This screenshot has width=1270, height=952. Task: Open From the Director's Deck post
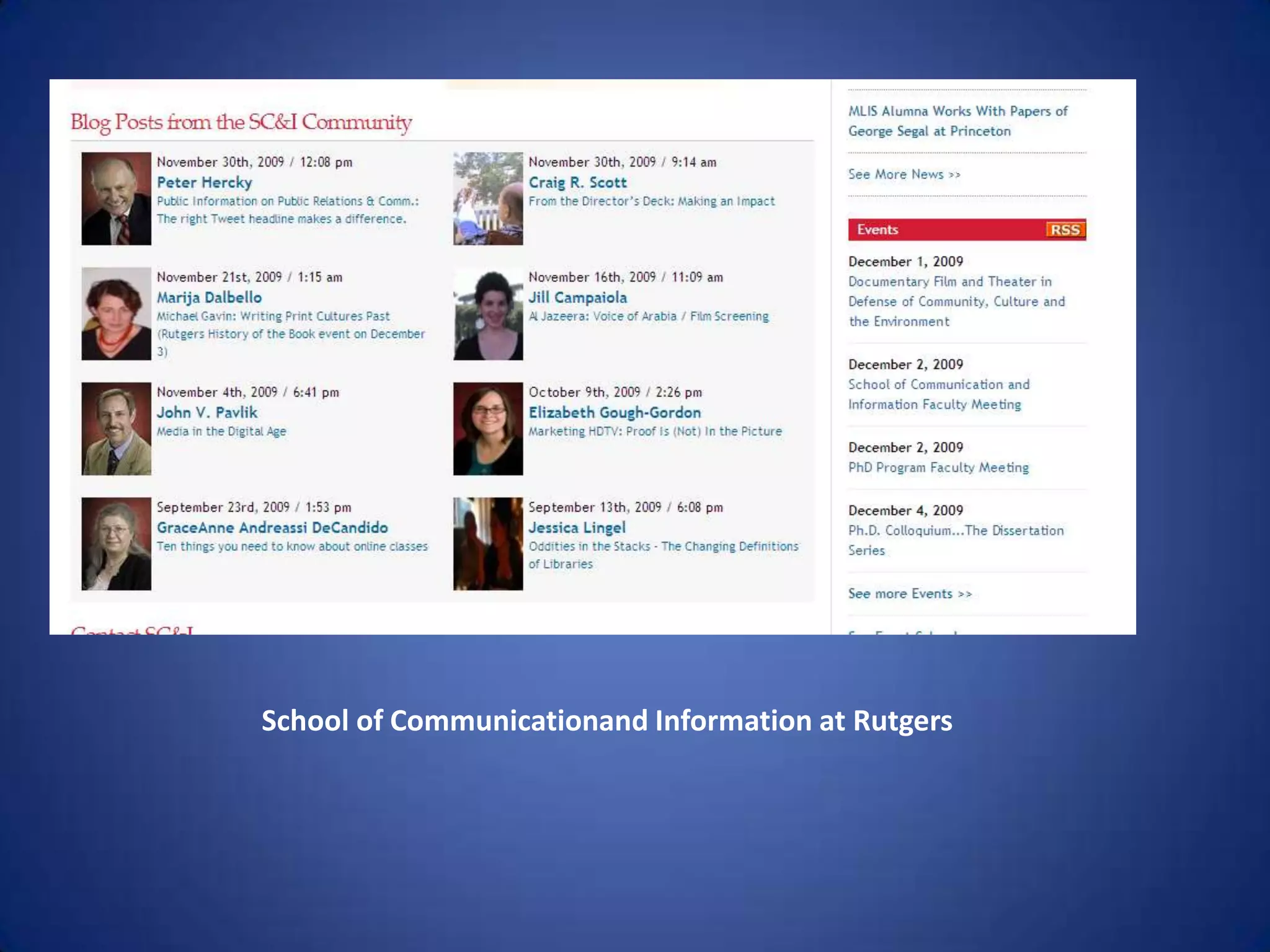(652, 201)
